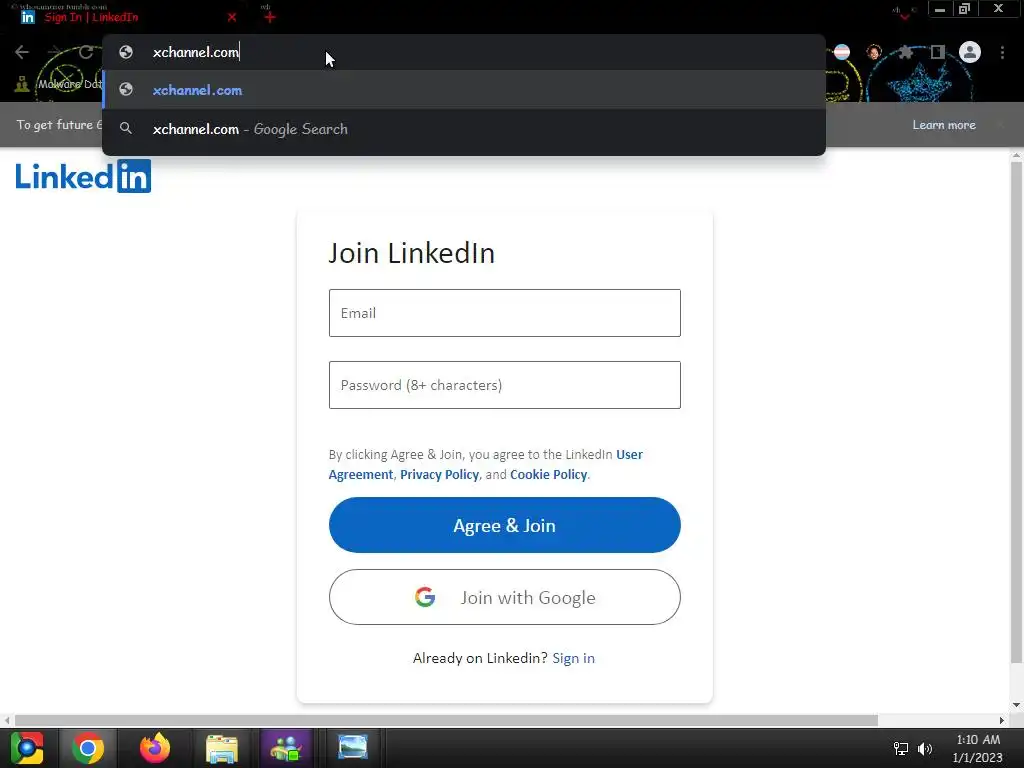Click the vertical page scrollbar
Screen dimensions: 1024x768
click(1016, 411)
